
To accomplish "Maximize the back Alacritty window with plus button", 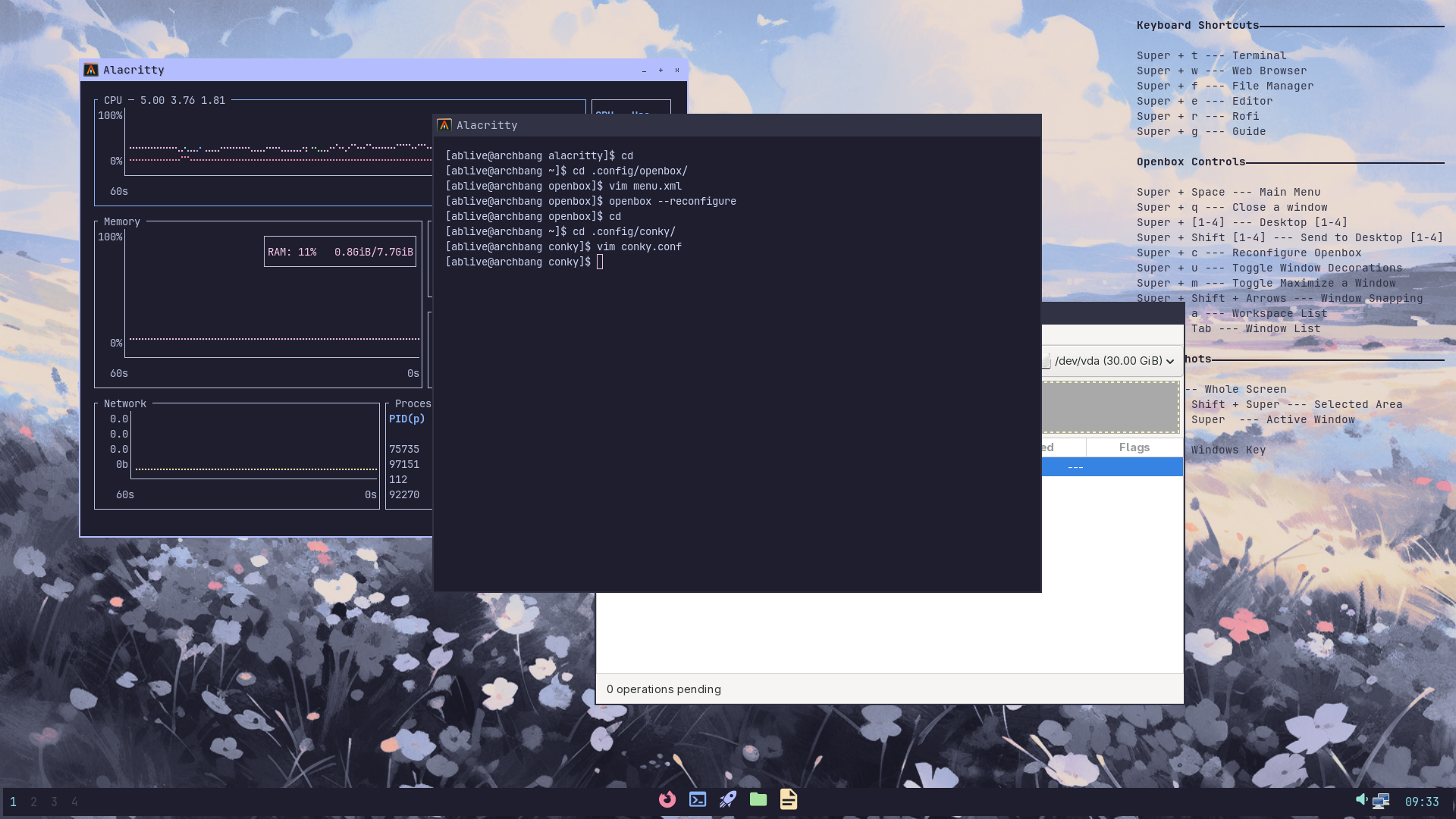I will 661,70.
